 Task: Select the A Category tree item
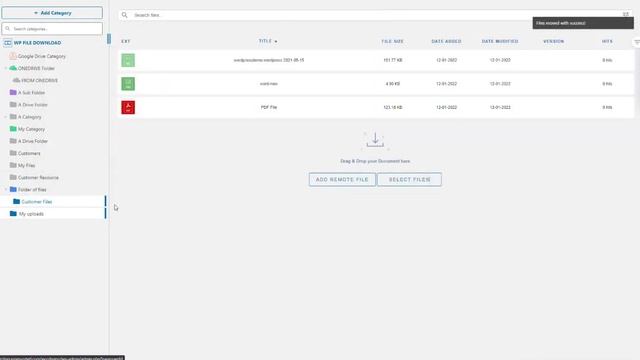point(29,117)
